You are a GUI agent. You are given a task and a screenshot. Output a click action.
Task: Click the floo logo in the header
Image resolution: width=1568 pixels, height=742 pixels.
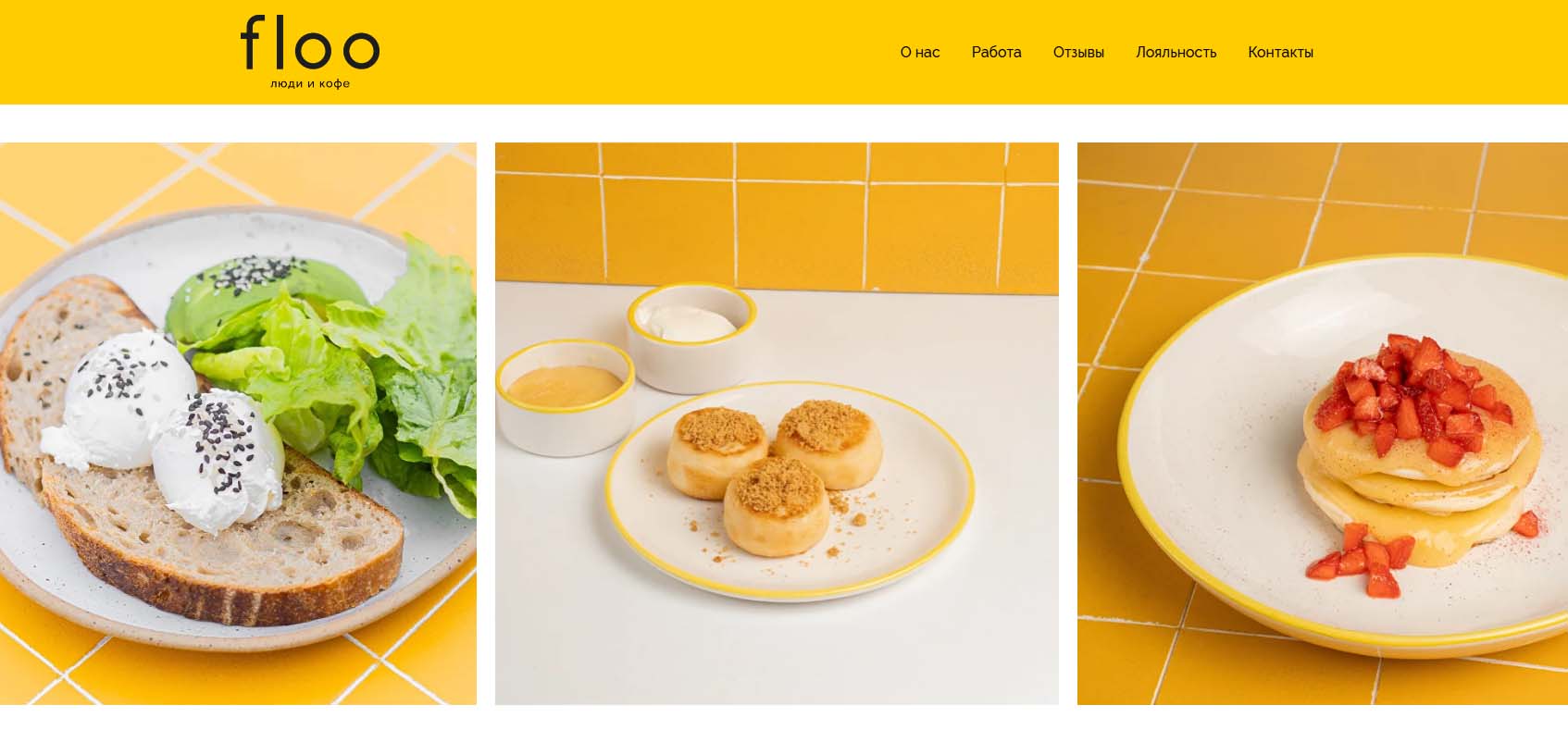tap(309, 52)
